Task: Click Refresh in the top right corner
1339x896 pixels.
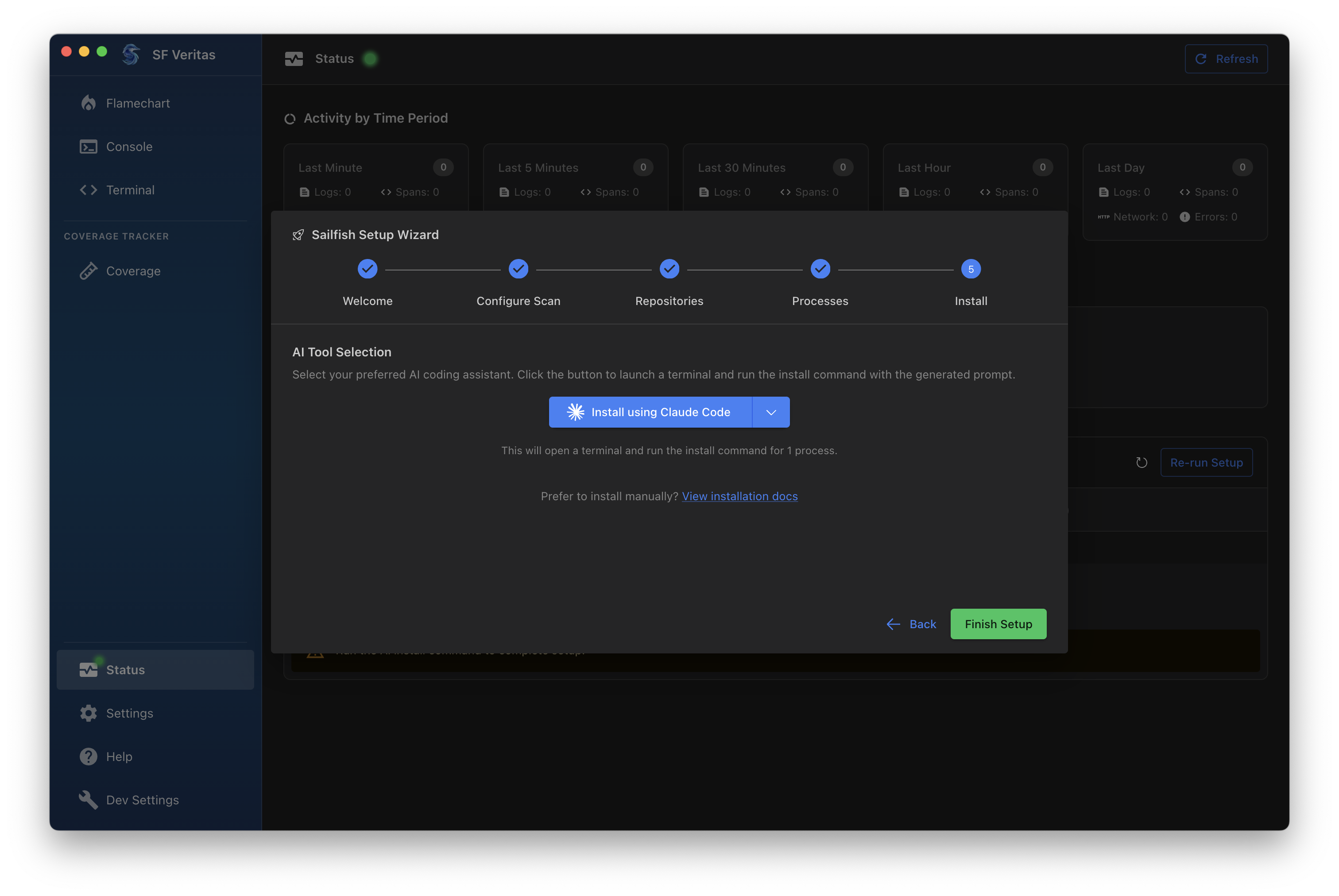Action: coord(1225,58)
